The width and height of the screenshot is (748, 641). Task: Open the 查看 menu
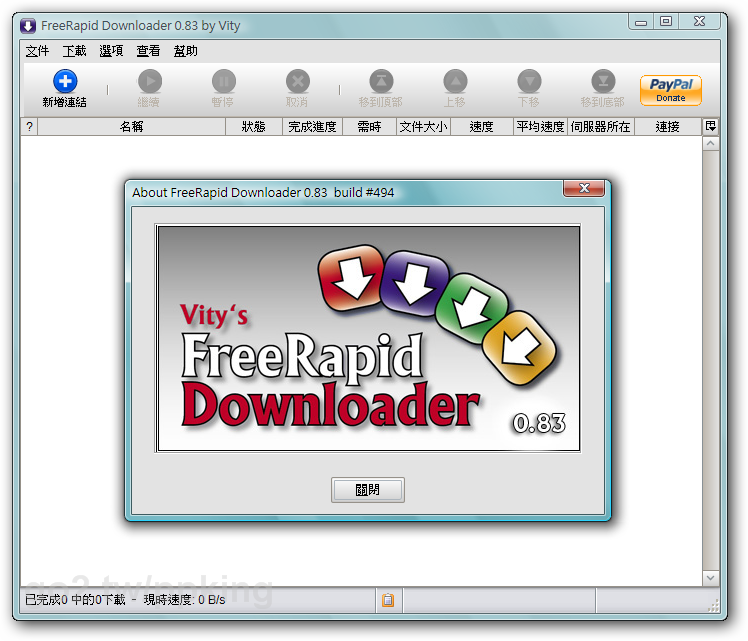click(x=148, y=51)
